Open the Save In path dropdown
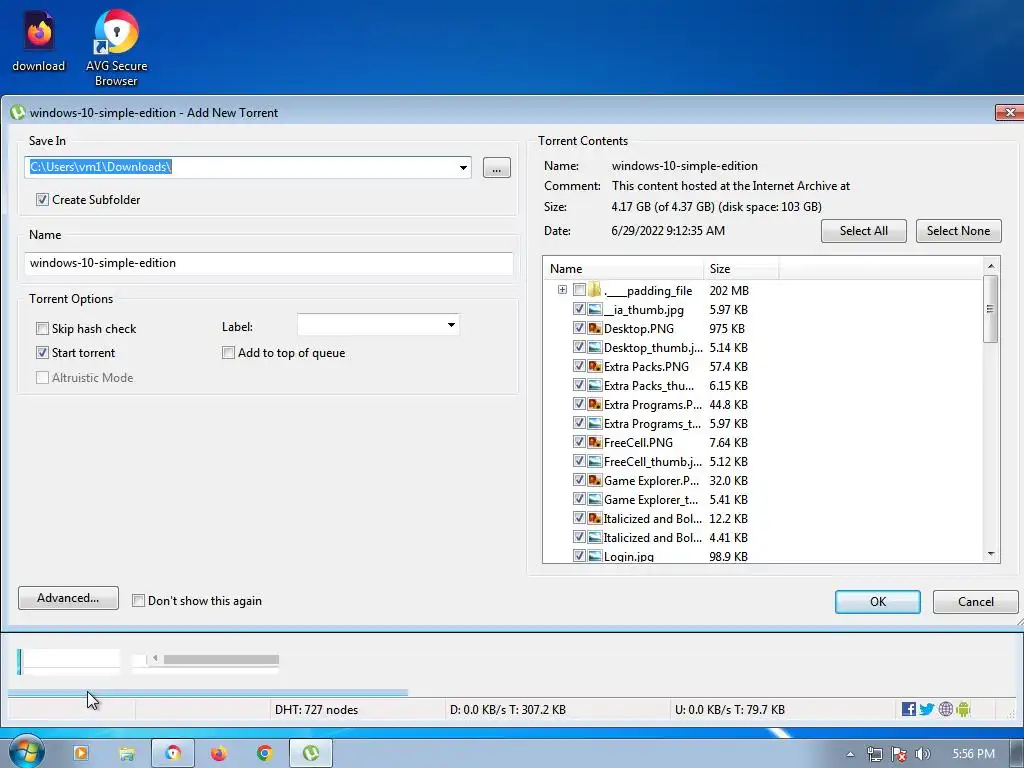This screenshot has height=768, width=1024. pyautogui.click(x=463, y=167)
